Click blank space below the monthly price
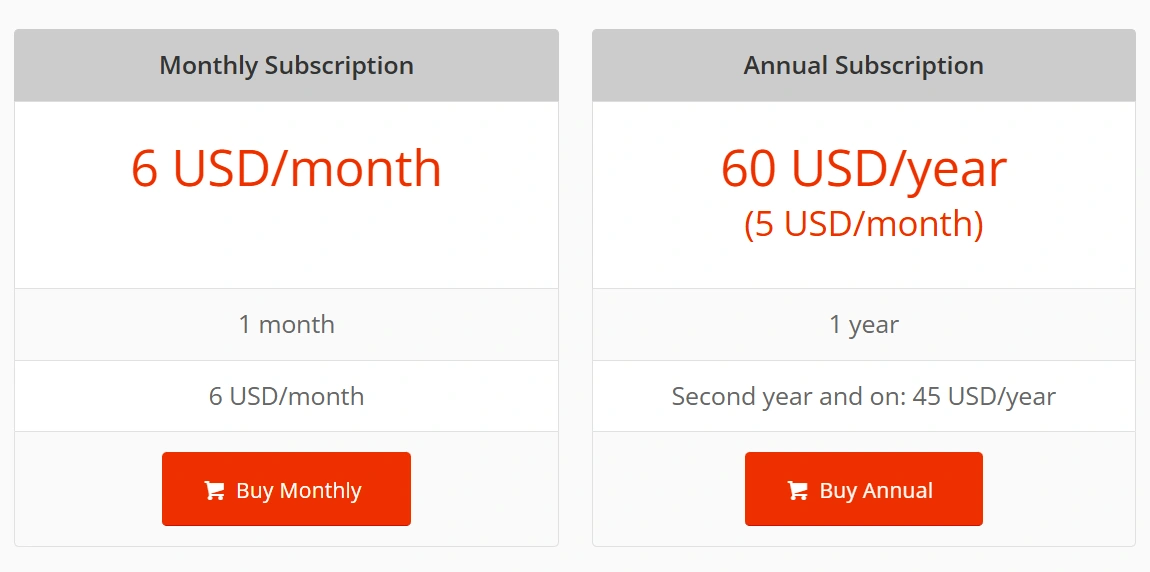The width and height of the screenshot is (1150, 572). click(286, 245)
